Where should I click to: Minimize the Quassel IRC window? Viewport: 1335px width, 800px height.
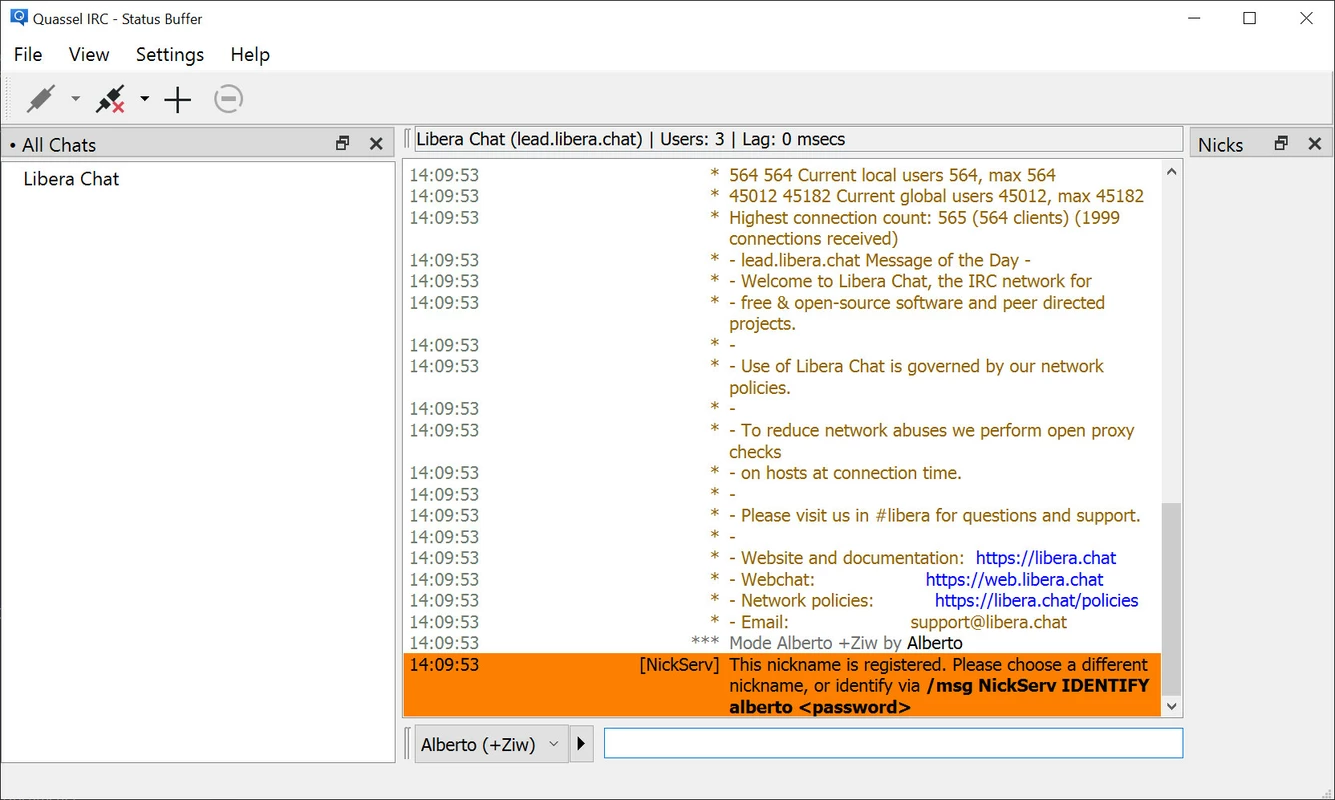tap(1193, 18)
